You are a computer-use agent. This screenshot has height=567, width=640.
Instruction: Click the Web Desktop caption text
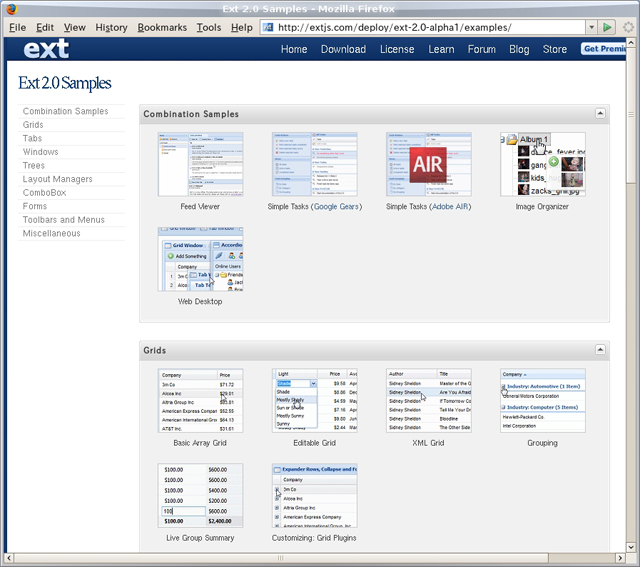(200, 301)
